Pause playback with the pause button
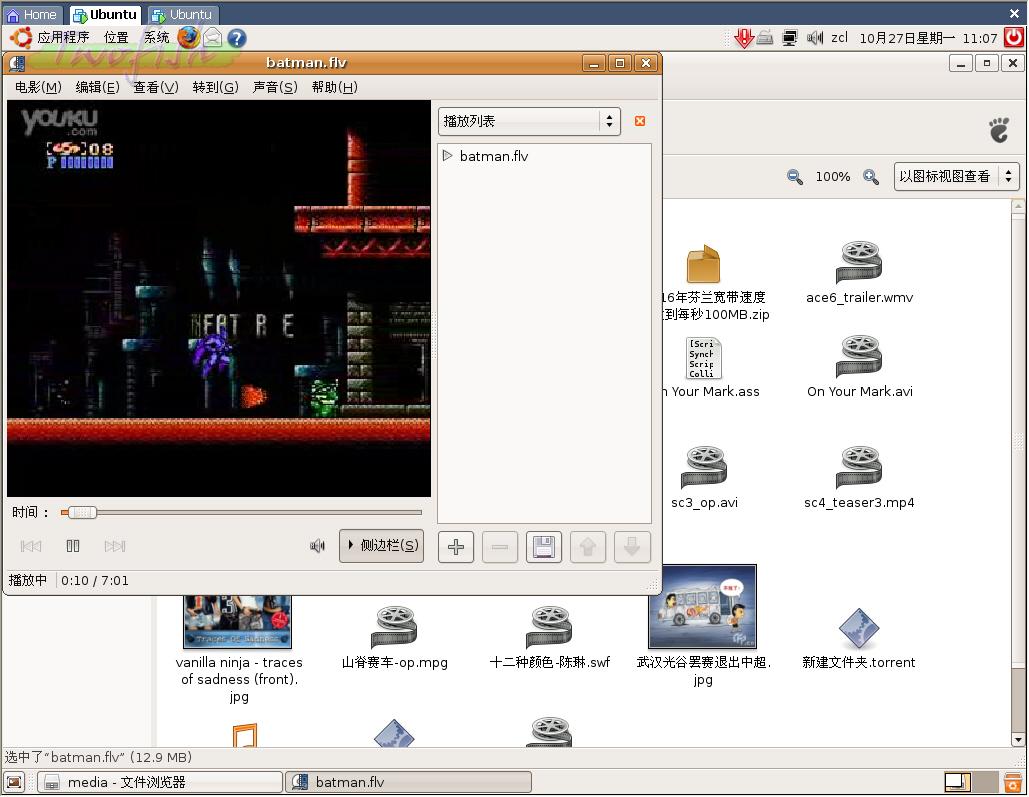This screenshot has height=797, width=1029. (x=73, y=546)
